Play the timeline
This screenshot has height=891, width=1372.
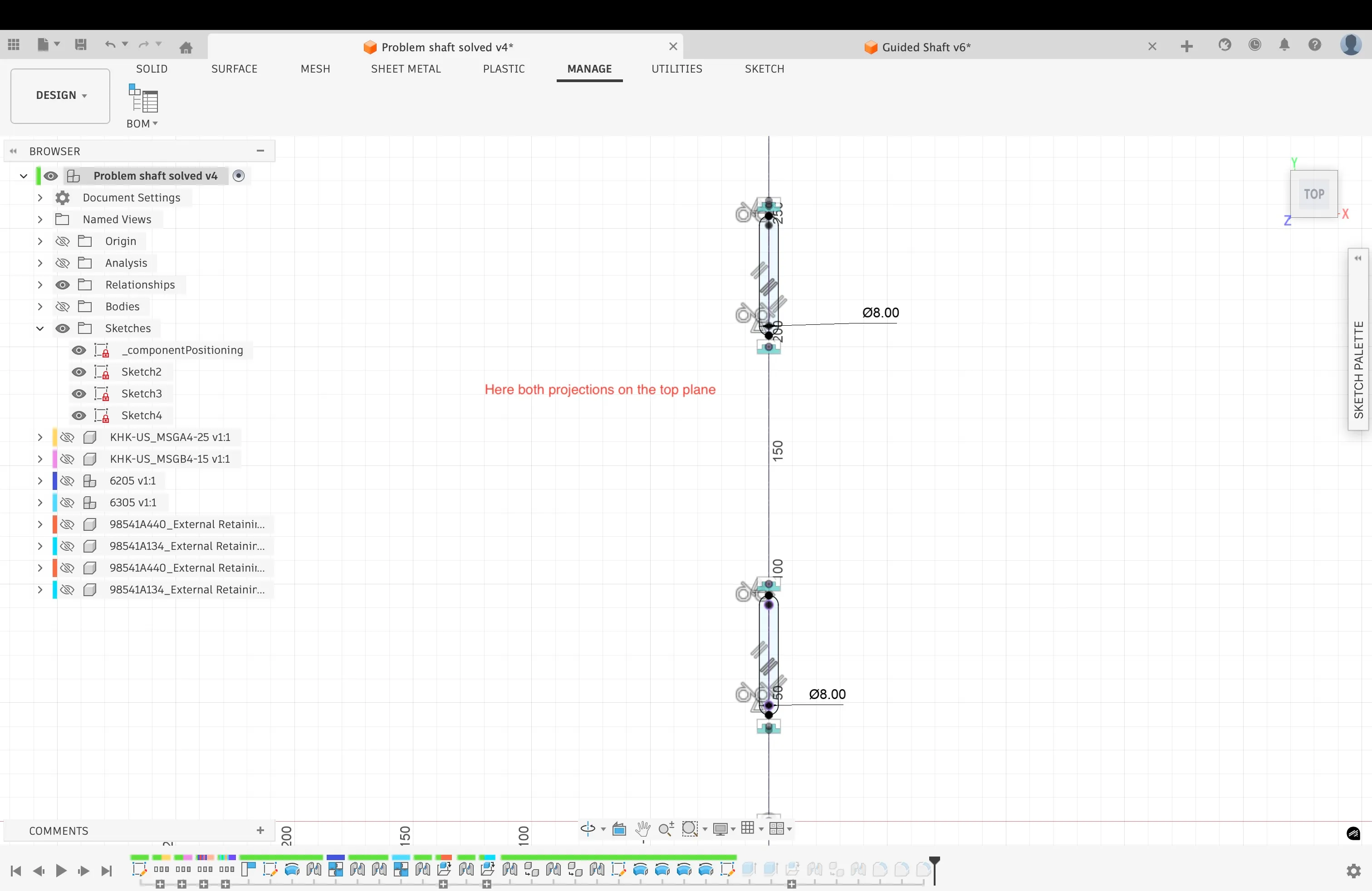pos(60,871)
